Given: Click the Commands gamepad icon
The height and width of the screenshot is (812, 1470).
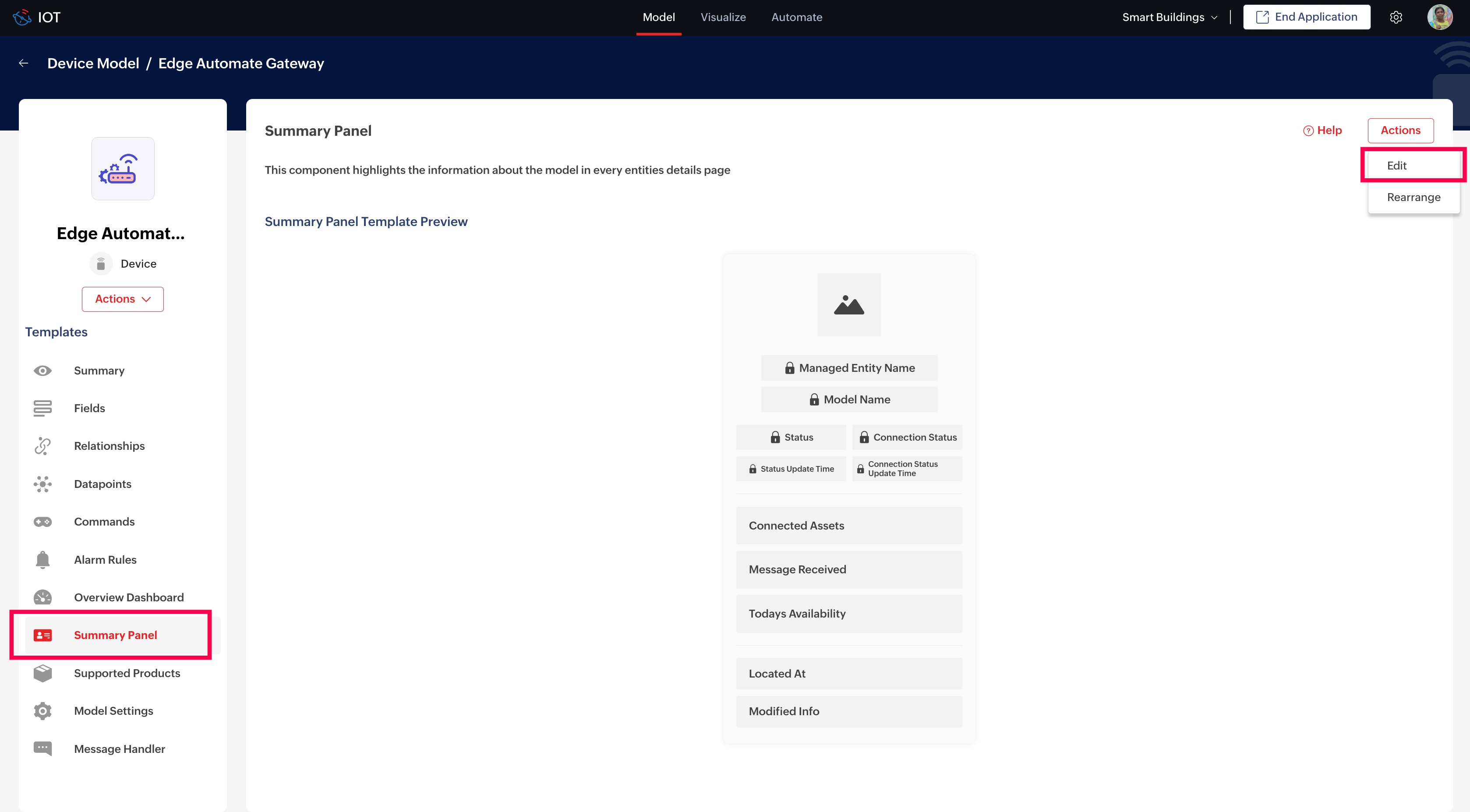Looking at the screenshot, I should [x=42, y=522].
